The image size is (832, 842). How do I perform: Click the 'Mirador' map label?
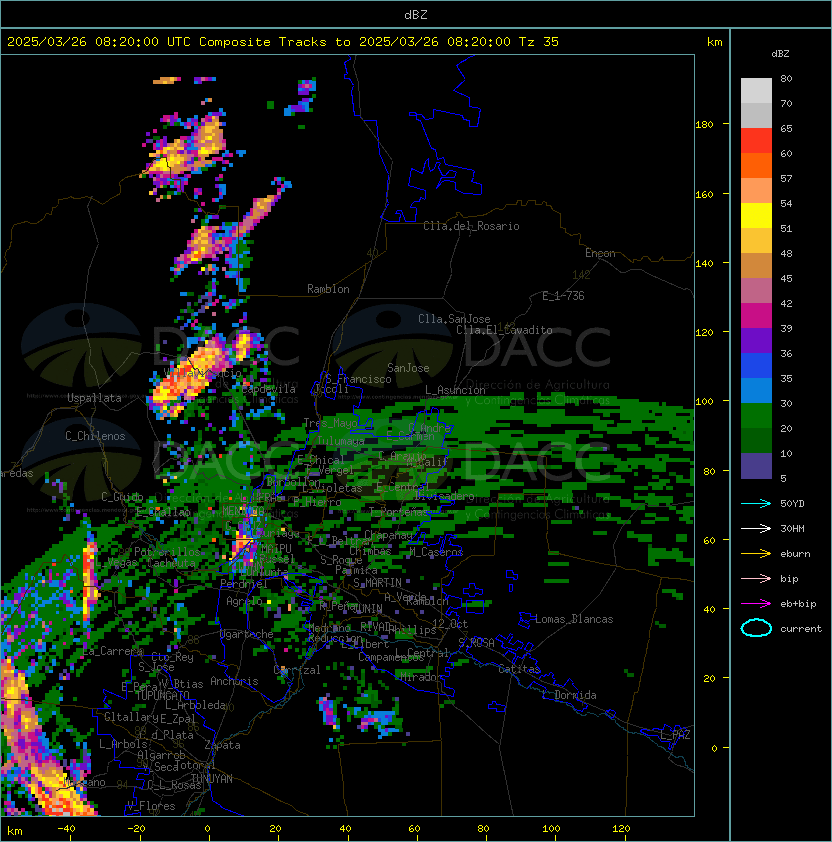pos(421,677)
